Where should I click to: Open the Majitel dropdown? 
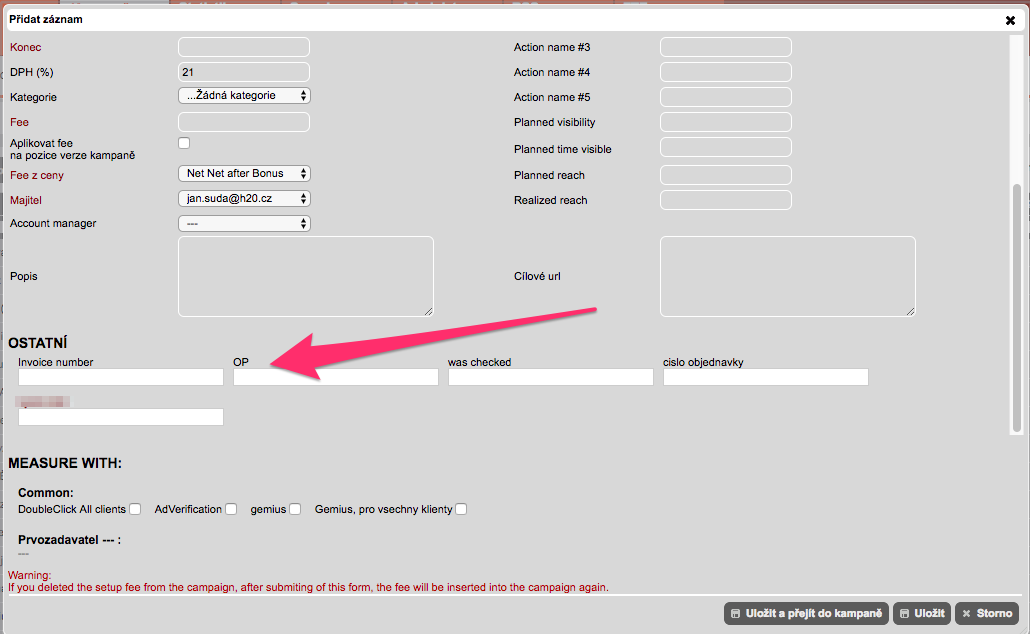[x=244, y=199]
